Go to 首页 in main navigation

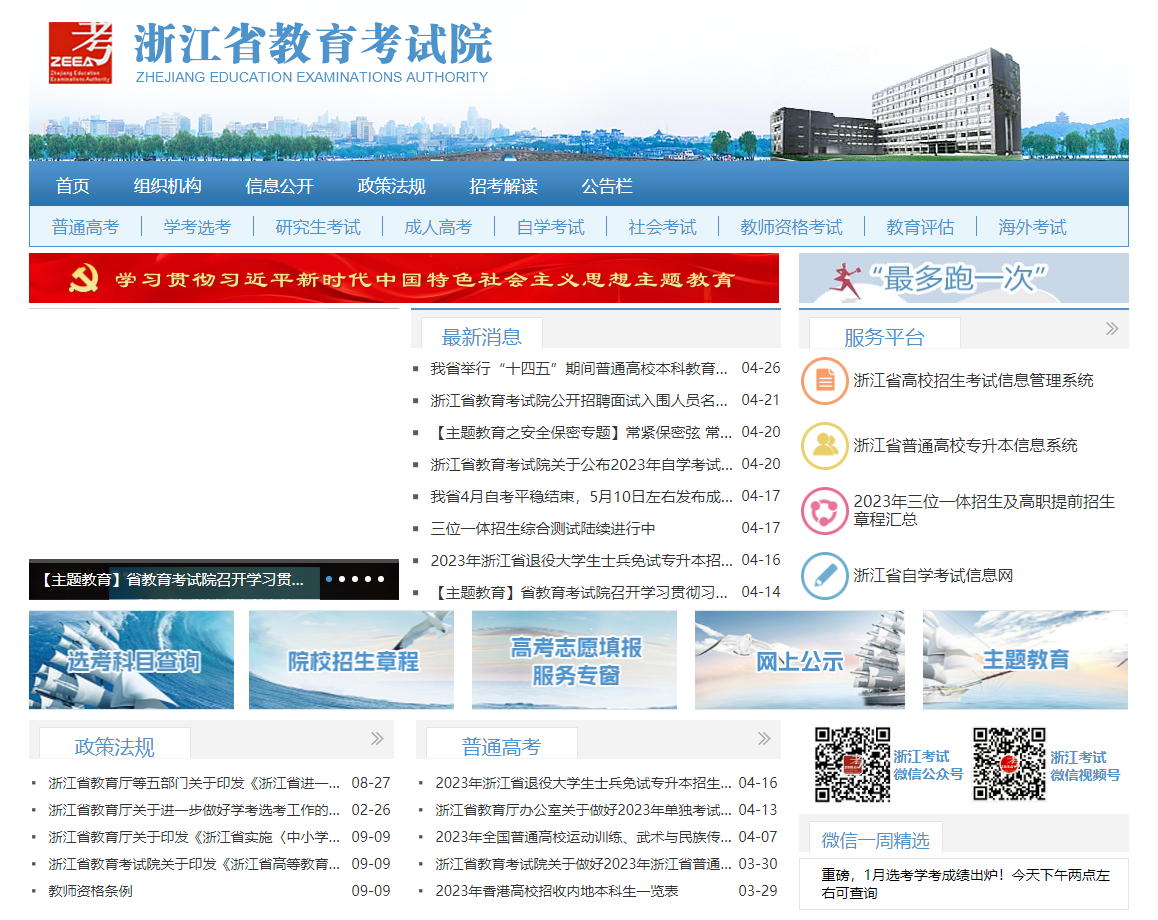point(72,186)
